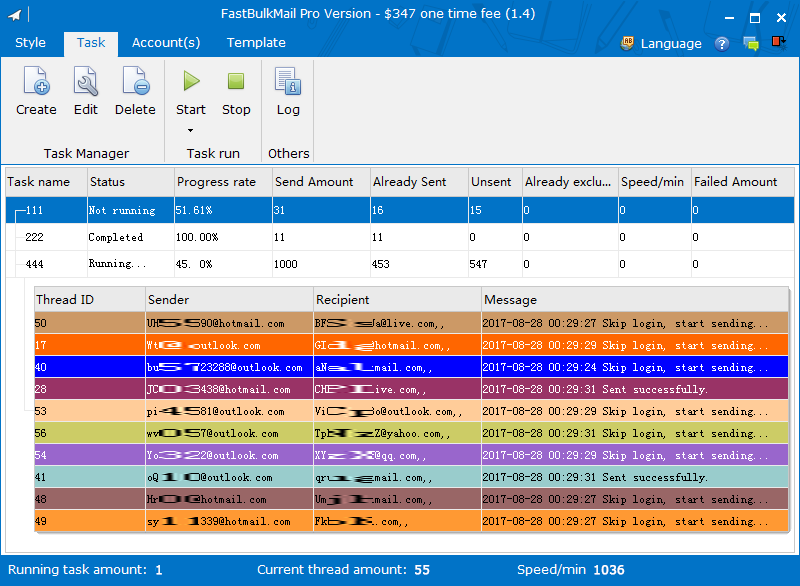Click the Recipient column header

397,300
